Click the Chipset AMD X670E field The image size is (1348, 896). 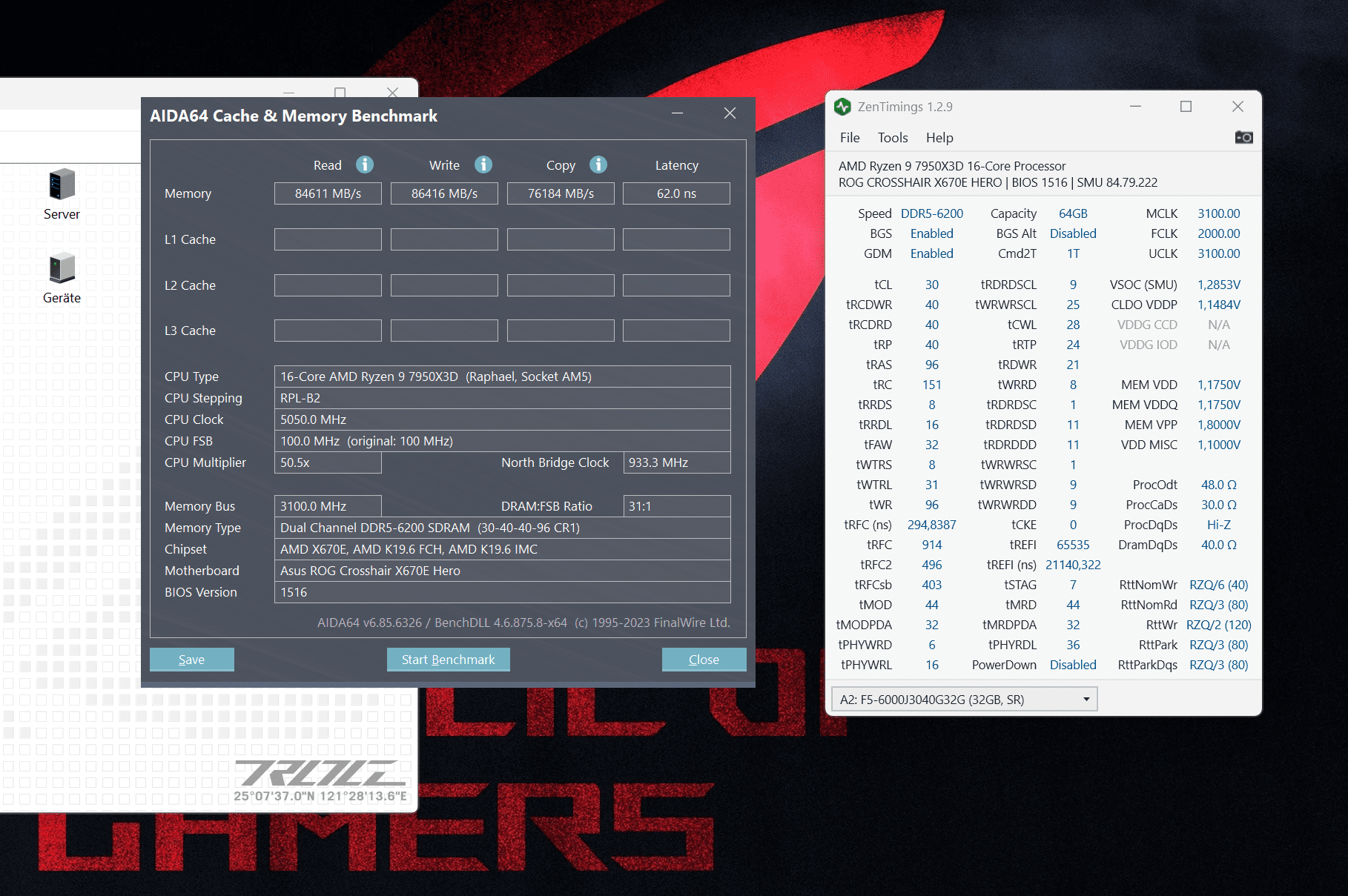coord(502,549)
